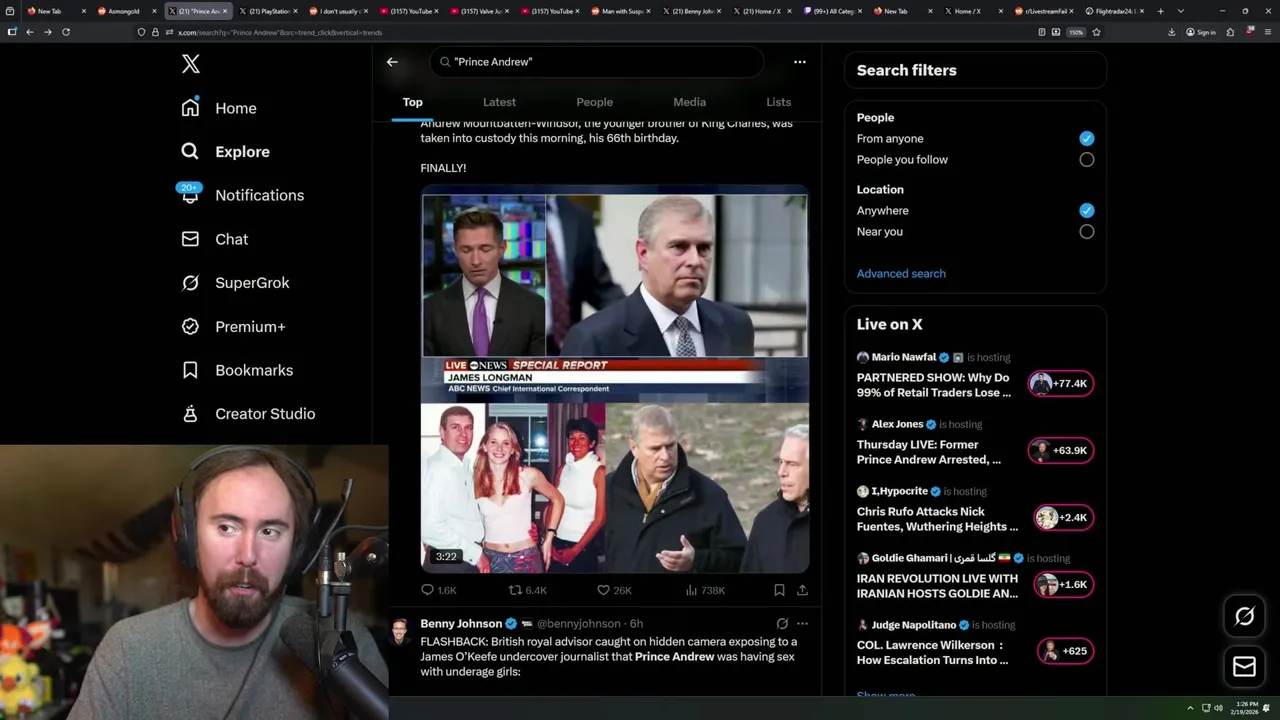The image size is (1280, 720).
Task: Reply to the post with 1.6K replies
Action: pyautogui.click(x=438, y=590)
